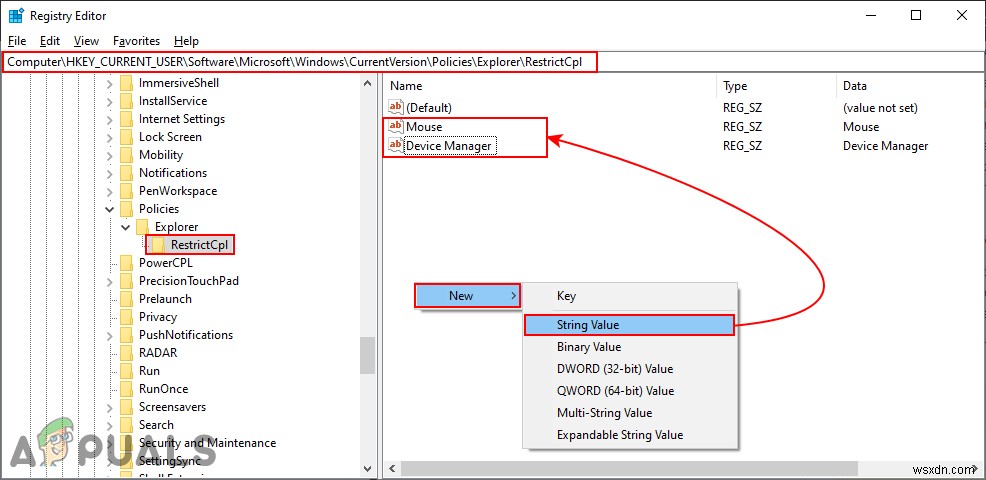The image size is (986, 480).
Task: Click the Notifications folder icon
Action: tap(127, 172)
